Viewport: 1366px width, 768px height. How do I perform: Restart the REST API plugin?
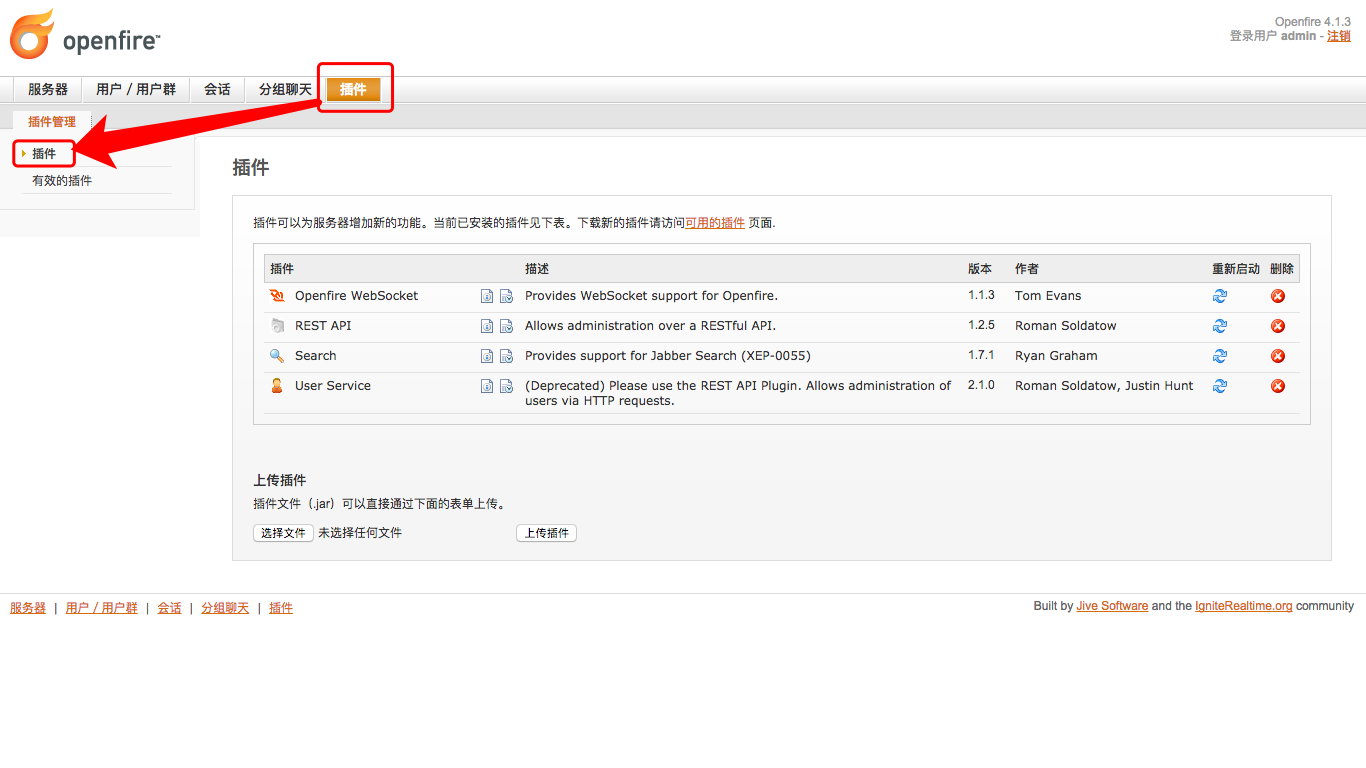tap(1220, 326)
